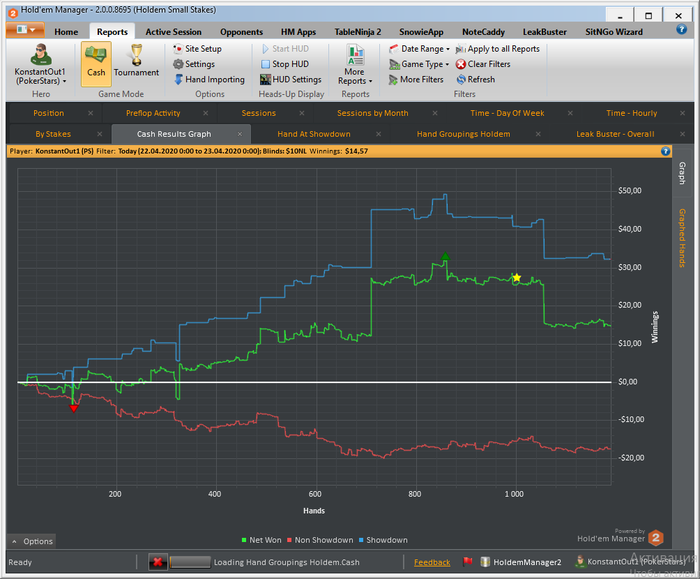Click the green up-arrow graph marker
Viewport: 700px width, 579px height.
(445, 256)
